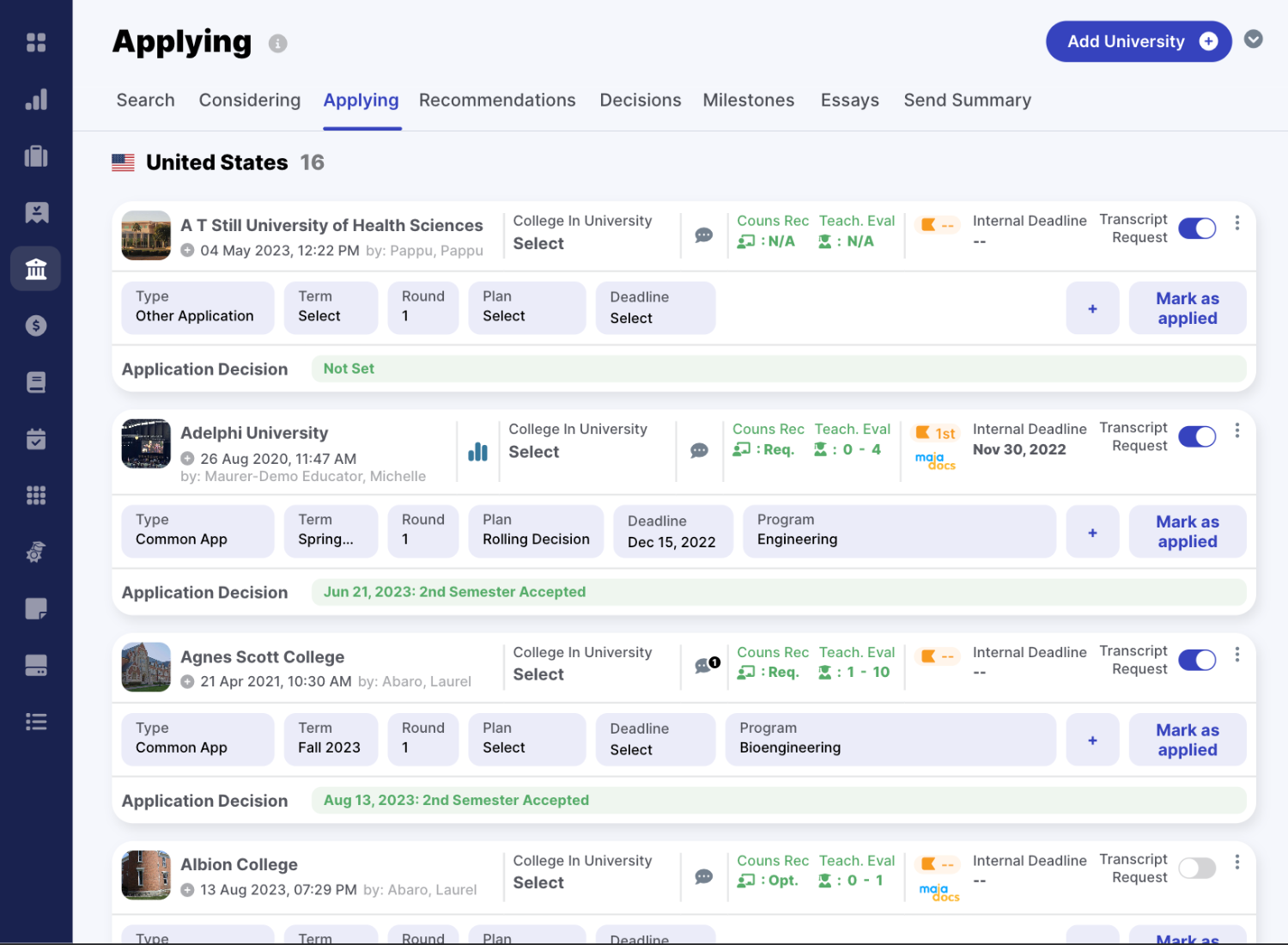The width and height of the screenshot is (1288, 945).
Task: Mark Adelphi University as applied
Action: (1187, 532)
